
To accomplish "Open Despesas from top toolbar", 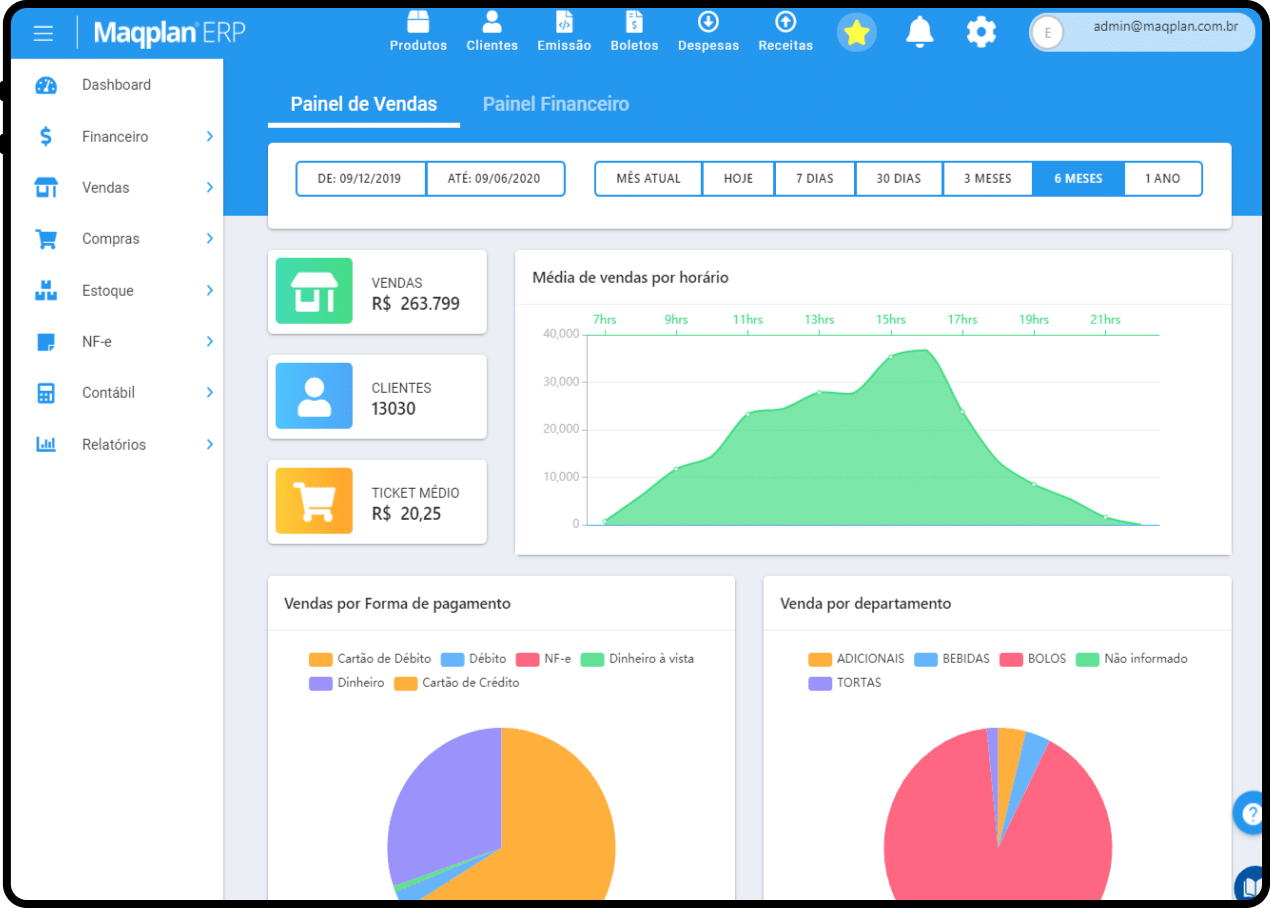I will click(x=708, y=31).
